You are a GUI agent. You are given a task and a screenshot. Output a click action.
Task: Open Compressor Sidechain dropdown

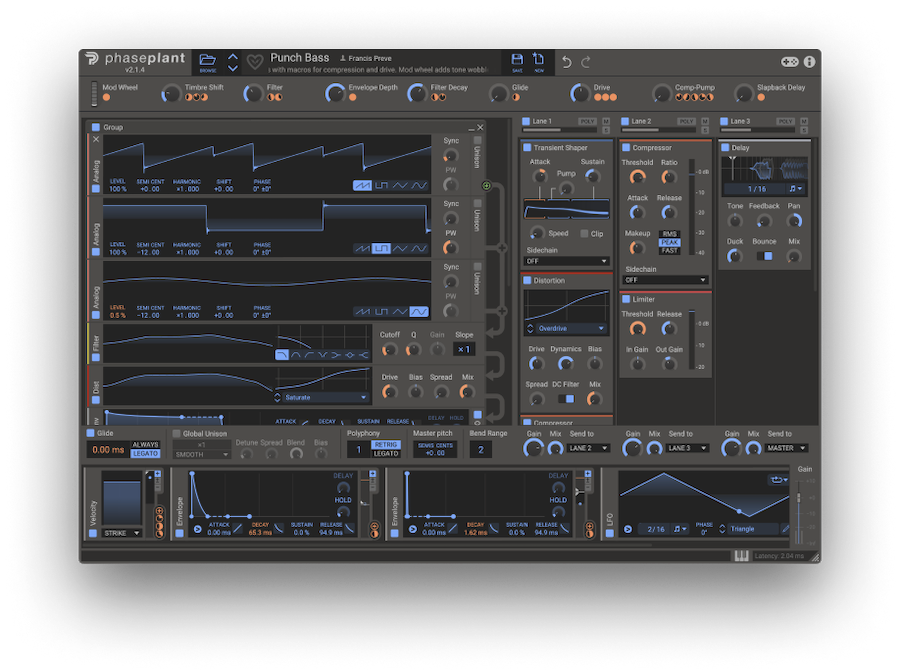665,280
